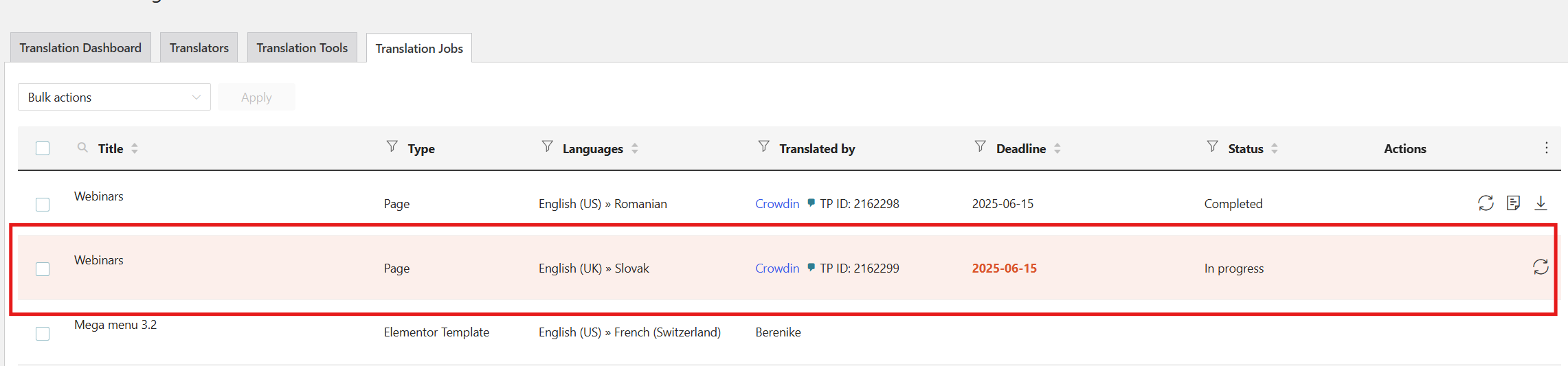1568x366 pixels.
Task: Download the completed Romanian translation
Action: tap(1541, 203)
